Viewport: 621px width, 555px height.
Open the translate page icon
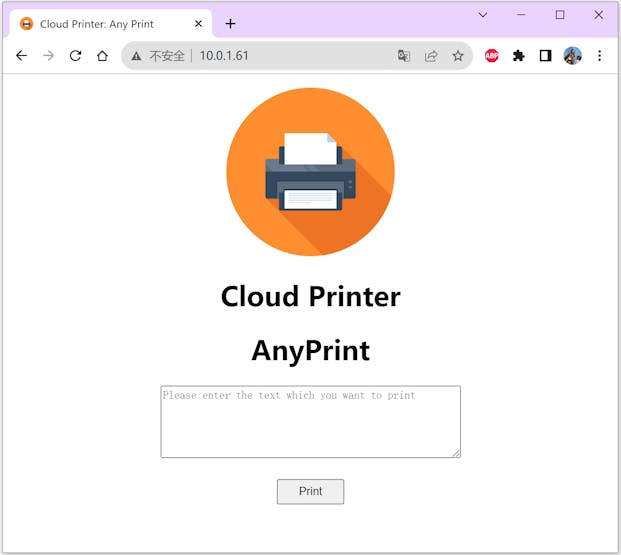pos(404,56)
